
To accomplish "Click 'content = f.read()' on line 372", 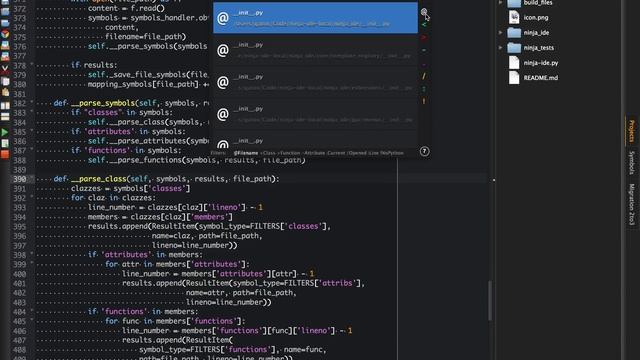I will click(126, 8).
